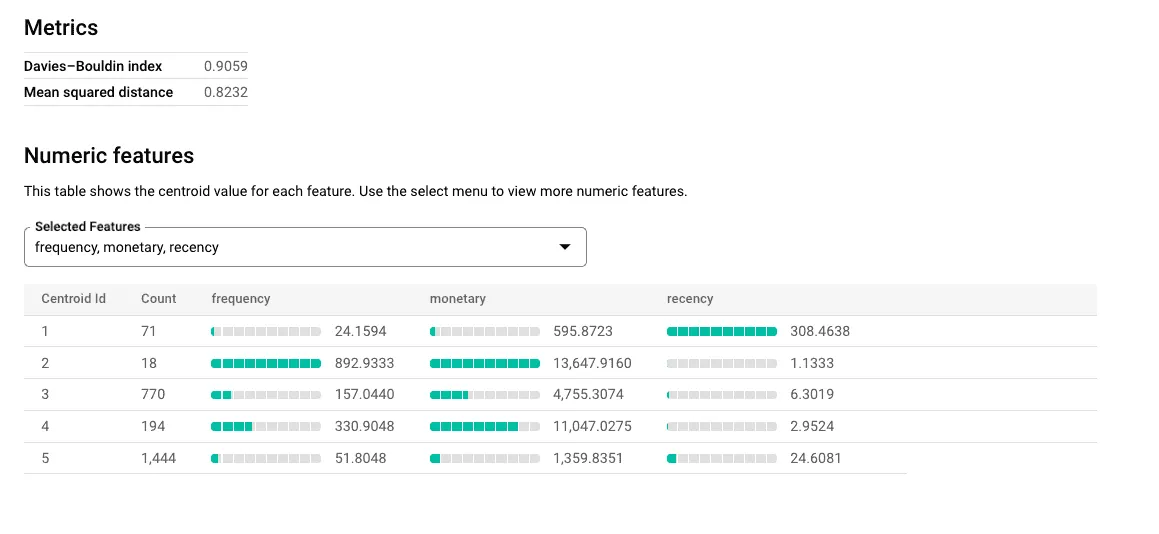The width and height of the screenshot is (1159, 534).
Task: Click the recency value 308.4638
Action: (819, 331)
